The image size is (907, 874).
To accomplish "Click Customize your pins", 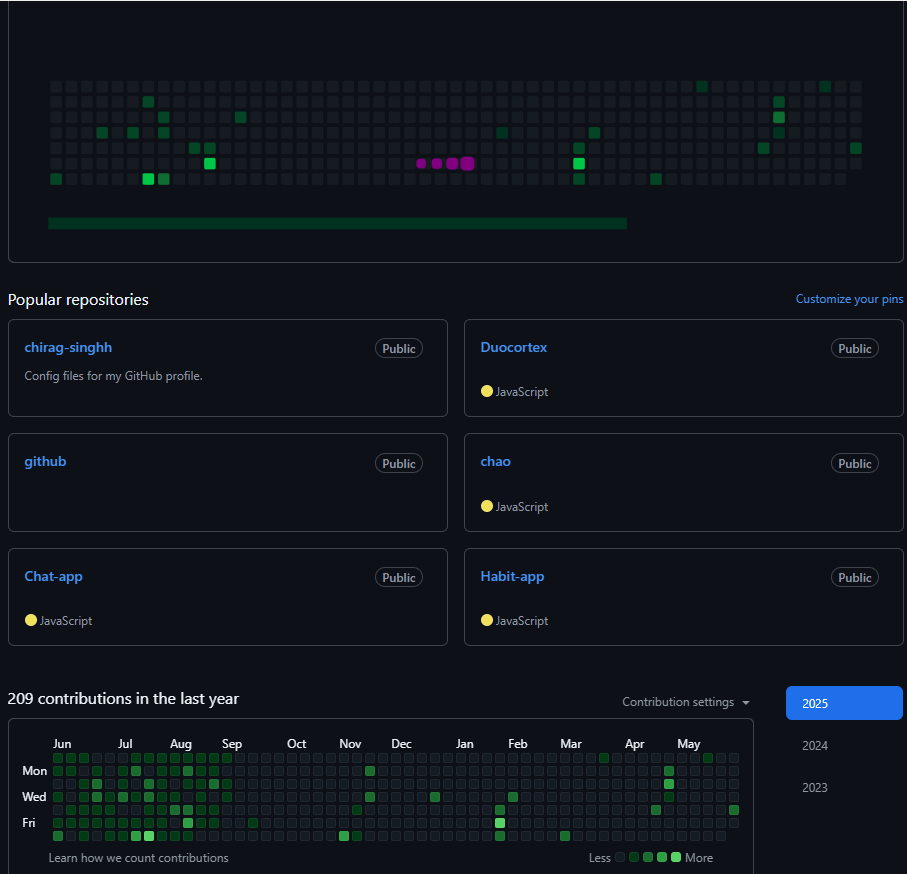I will click(x=849, y=299).
